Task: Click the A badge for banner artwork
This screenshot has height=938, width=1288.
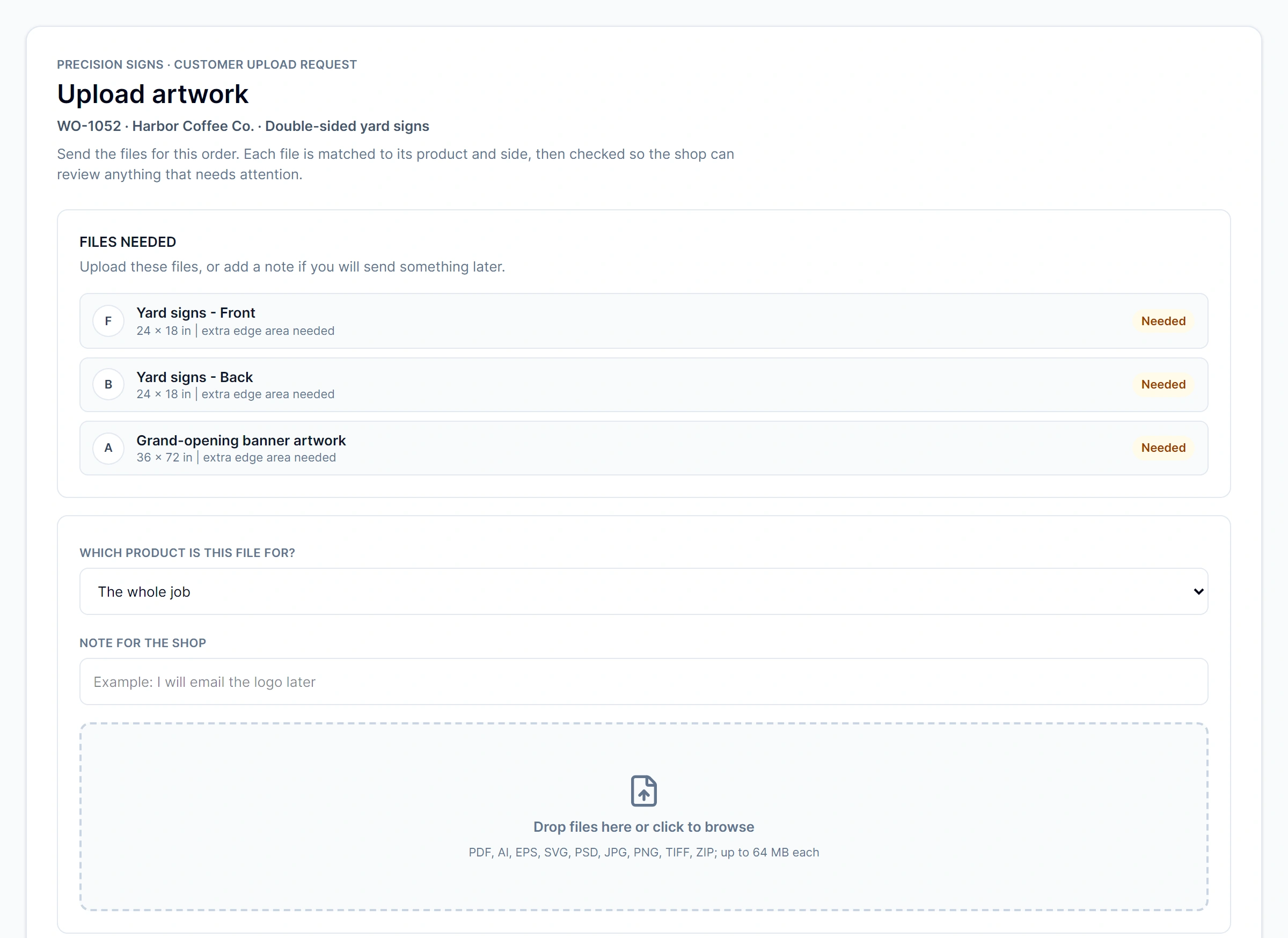Action: pyautogui.click(x=108, y=448)
